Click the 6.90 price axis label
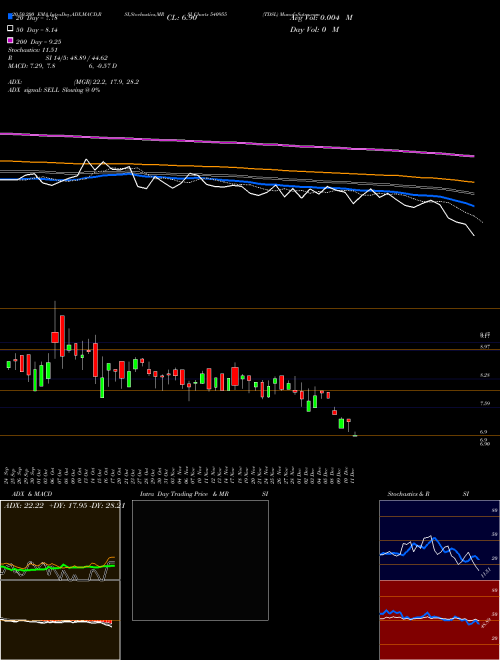This screenshot has height=660, width=500. [x=484, y=444]
